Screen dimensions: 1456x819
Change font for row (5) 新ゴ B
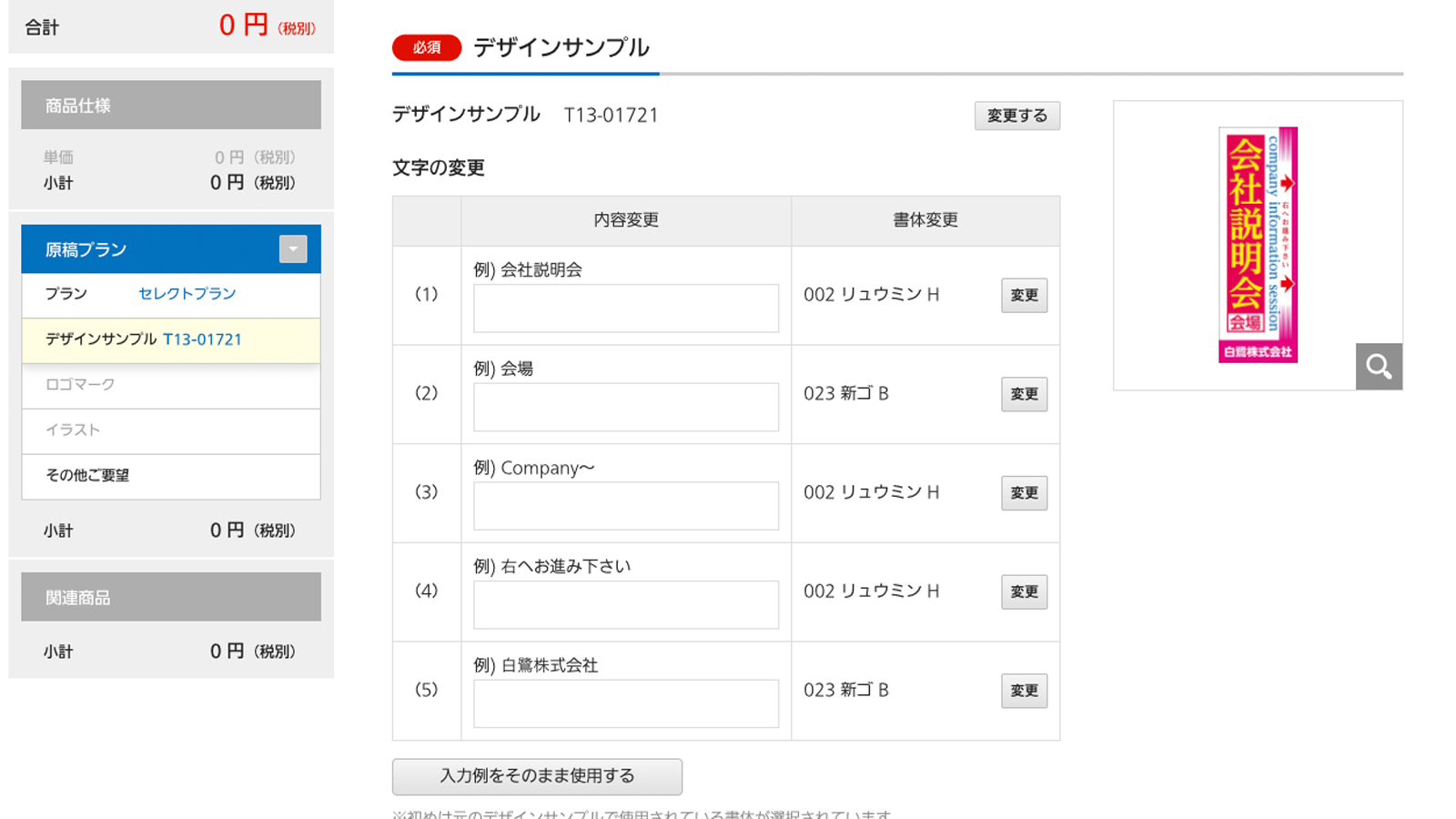pos(1024,691)
